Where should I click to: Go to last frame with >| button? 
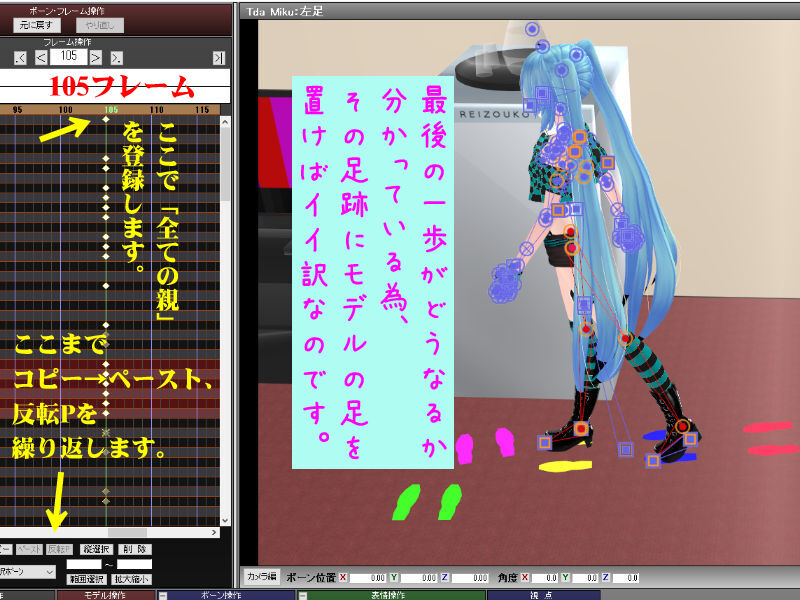tap(219, 58)
